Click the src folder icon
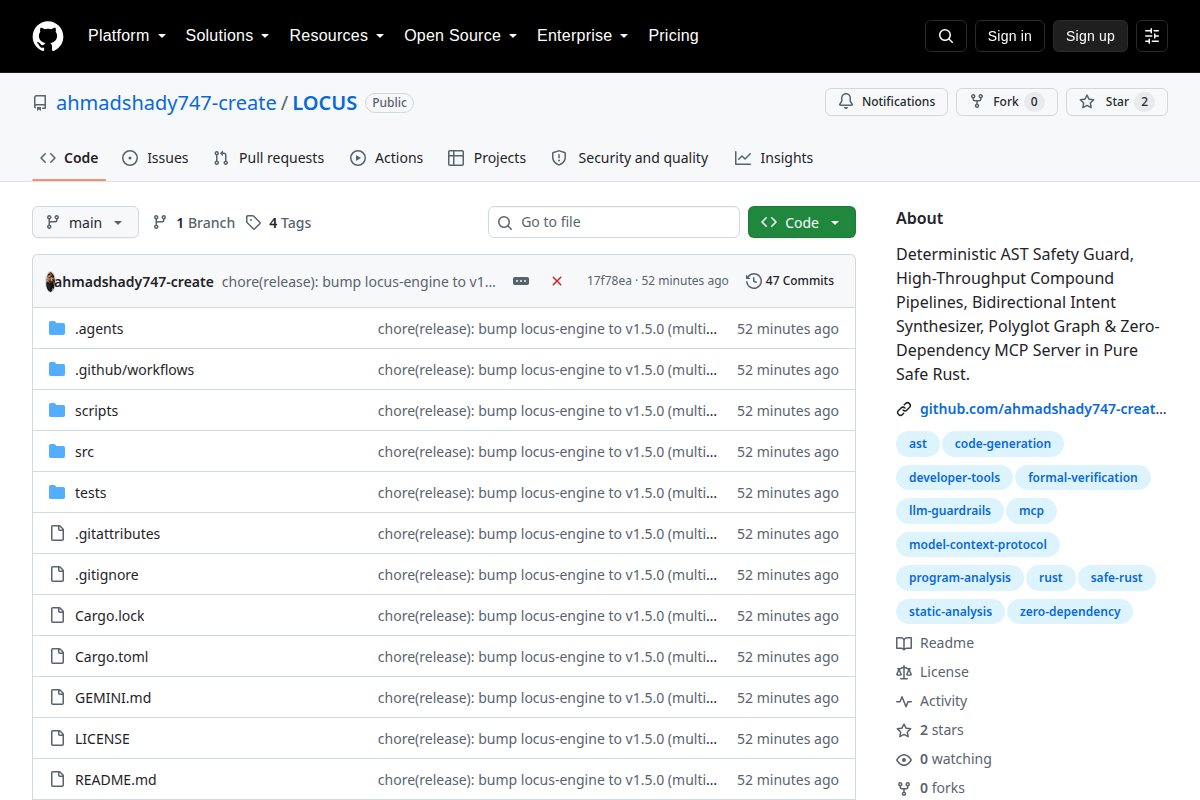 (x=57, y=452)
